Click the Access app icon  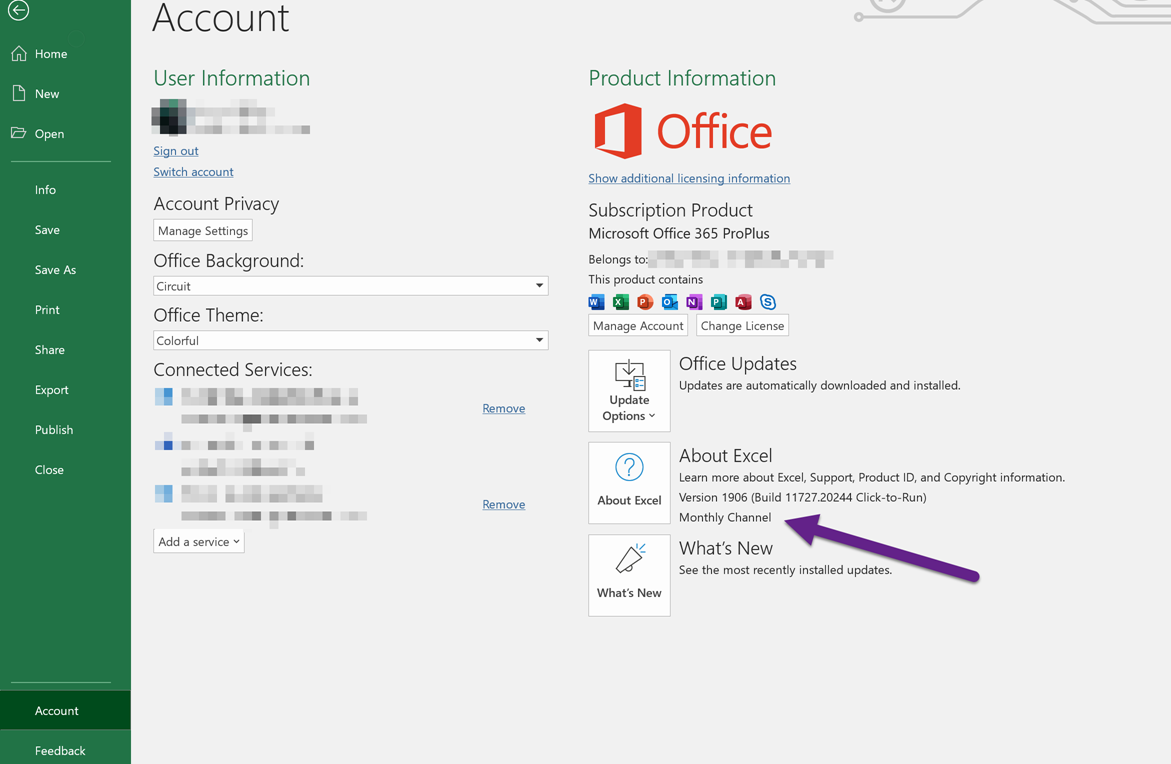743,302
